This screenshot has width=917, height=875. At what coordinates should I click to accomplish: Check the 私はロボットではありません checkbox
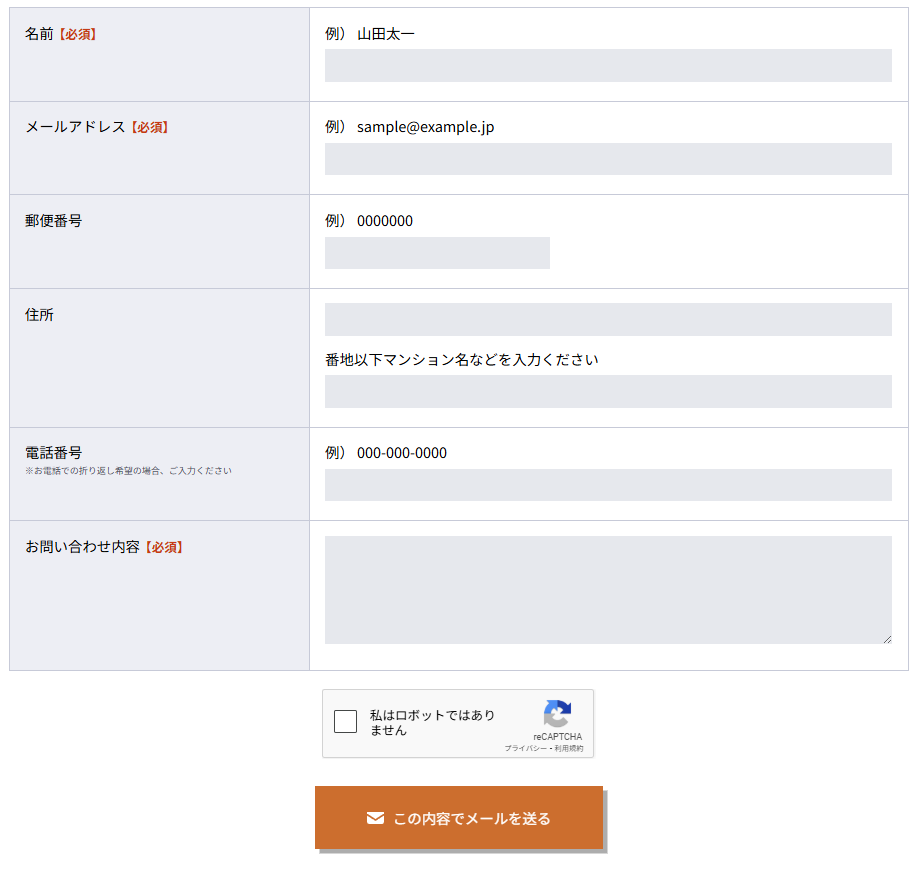(345, 721)
